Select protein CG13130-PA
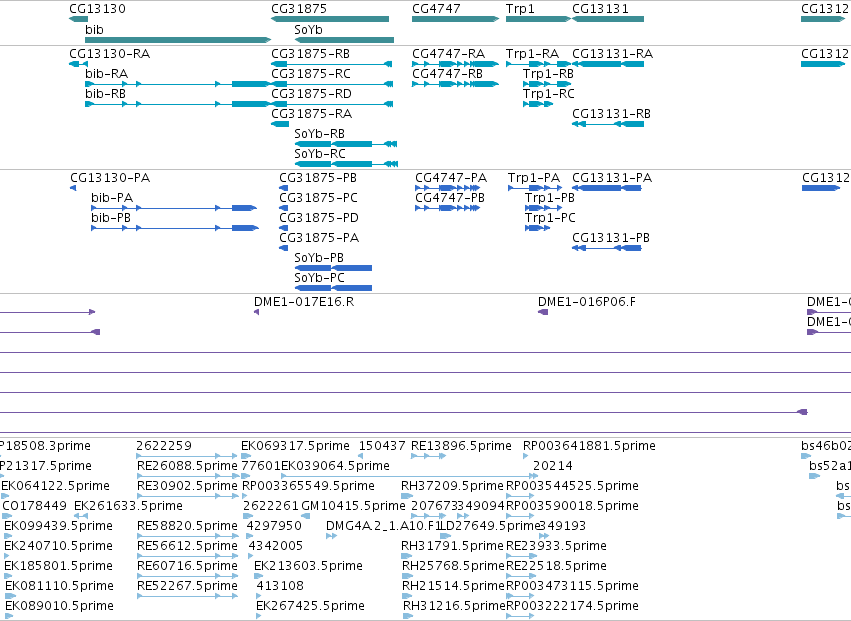 tap(110, 178)
